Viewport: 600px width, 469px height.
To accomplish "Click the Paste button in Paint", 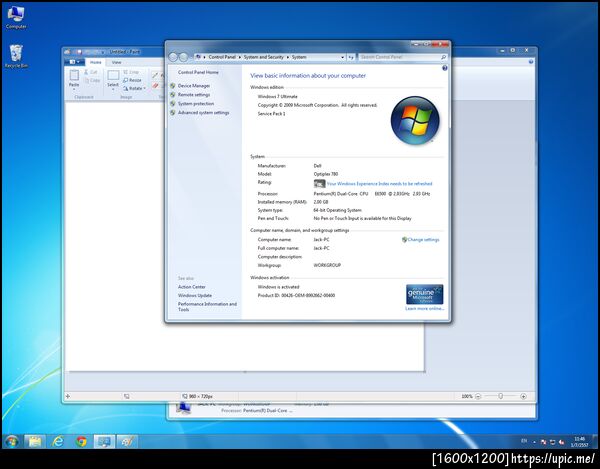I will coord(74,76).
